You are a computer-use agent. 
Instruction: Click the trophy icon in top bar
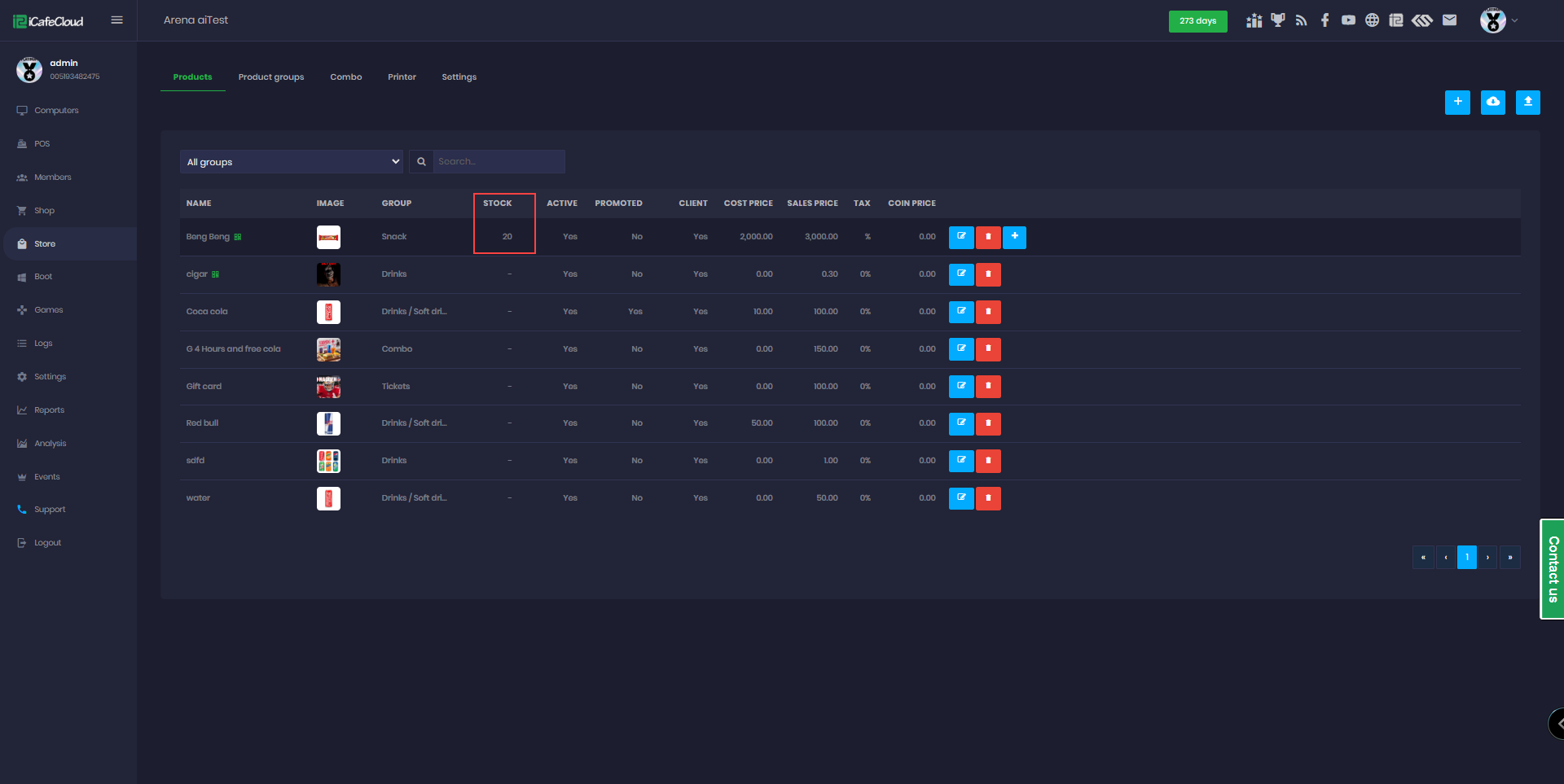pyautogui.click(x=1277, y=20)
